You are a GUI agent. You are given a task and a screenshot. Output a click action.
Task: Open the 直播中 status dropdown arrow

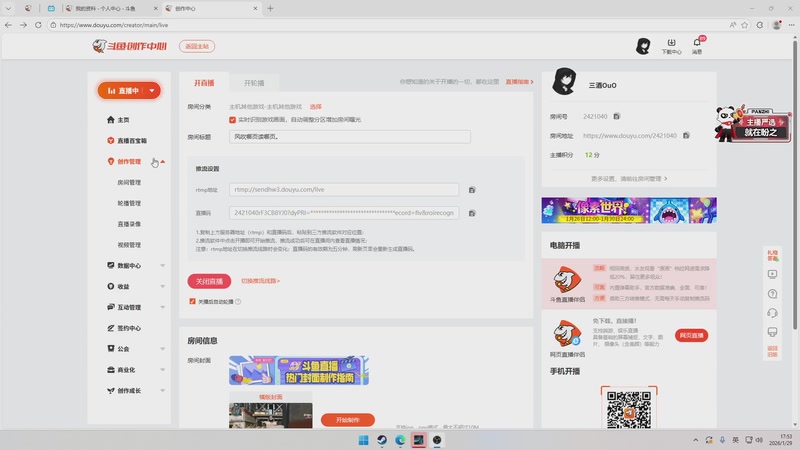click(152, 91)
